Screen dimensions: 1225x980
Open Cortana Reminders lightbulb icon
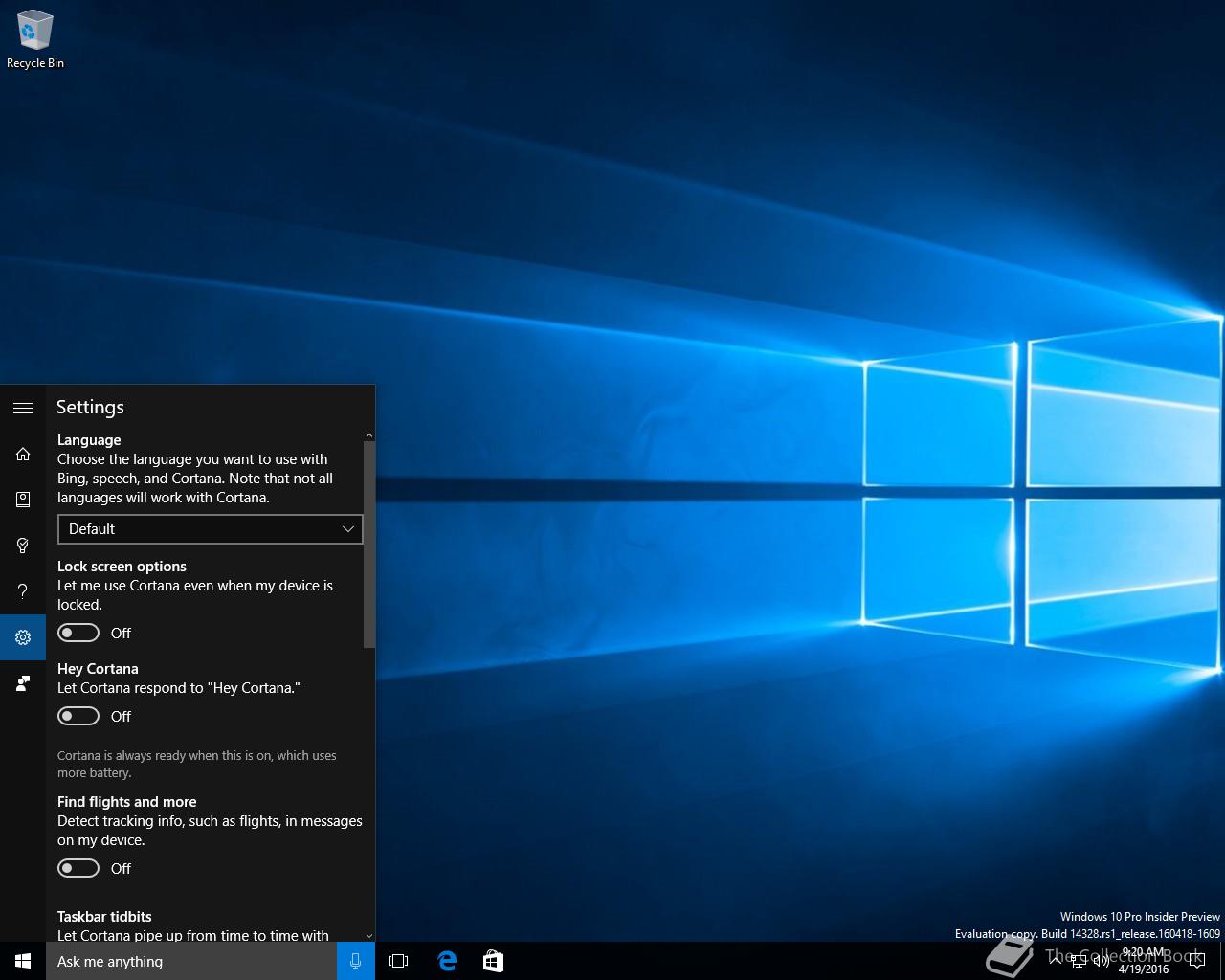point(23,546)
